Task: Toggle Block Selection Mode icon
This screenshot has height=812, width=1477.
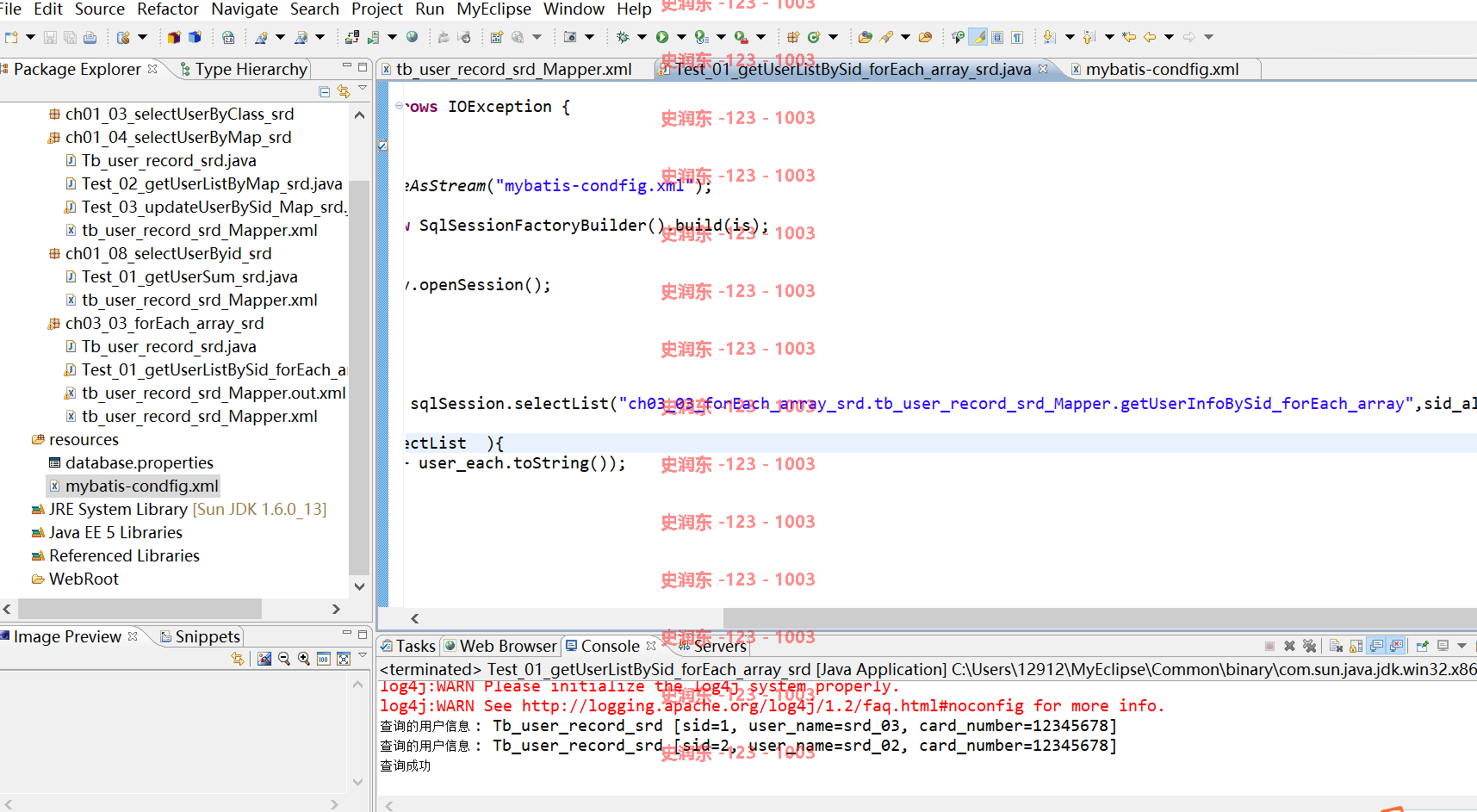Action: pos(997,37)
